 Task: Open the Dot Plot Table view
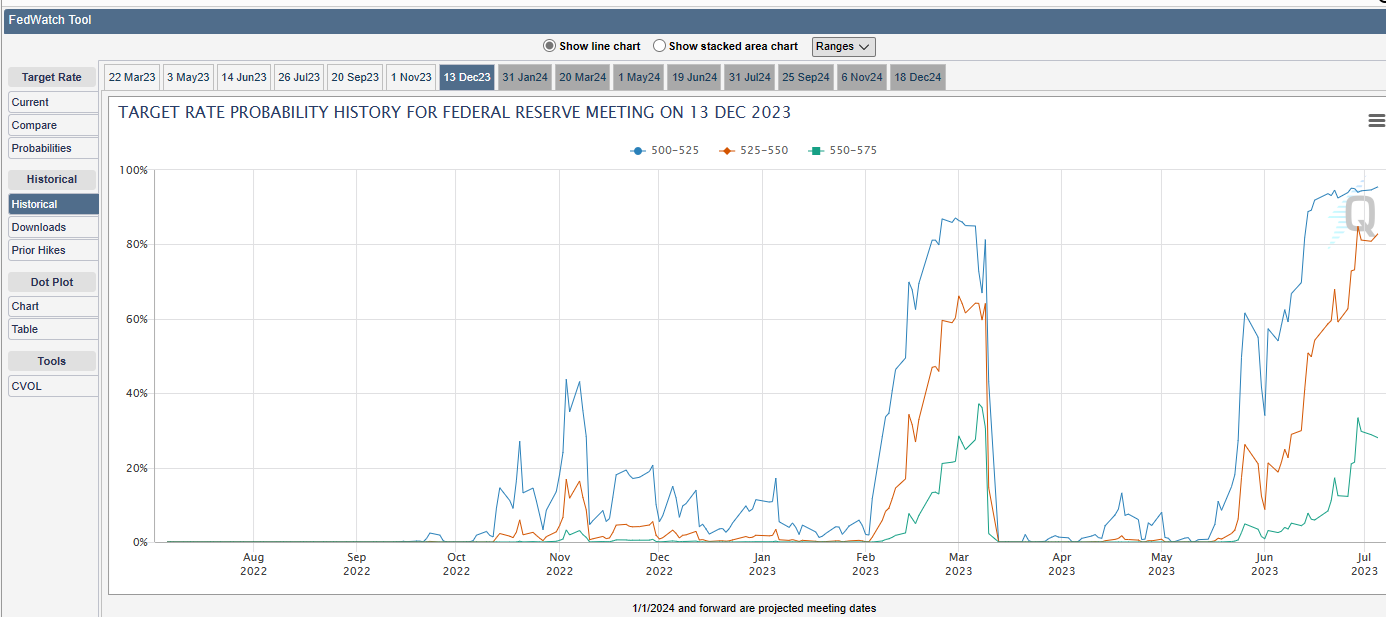click(x=53, y=329)
